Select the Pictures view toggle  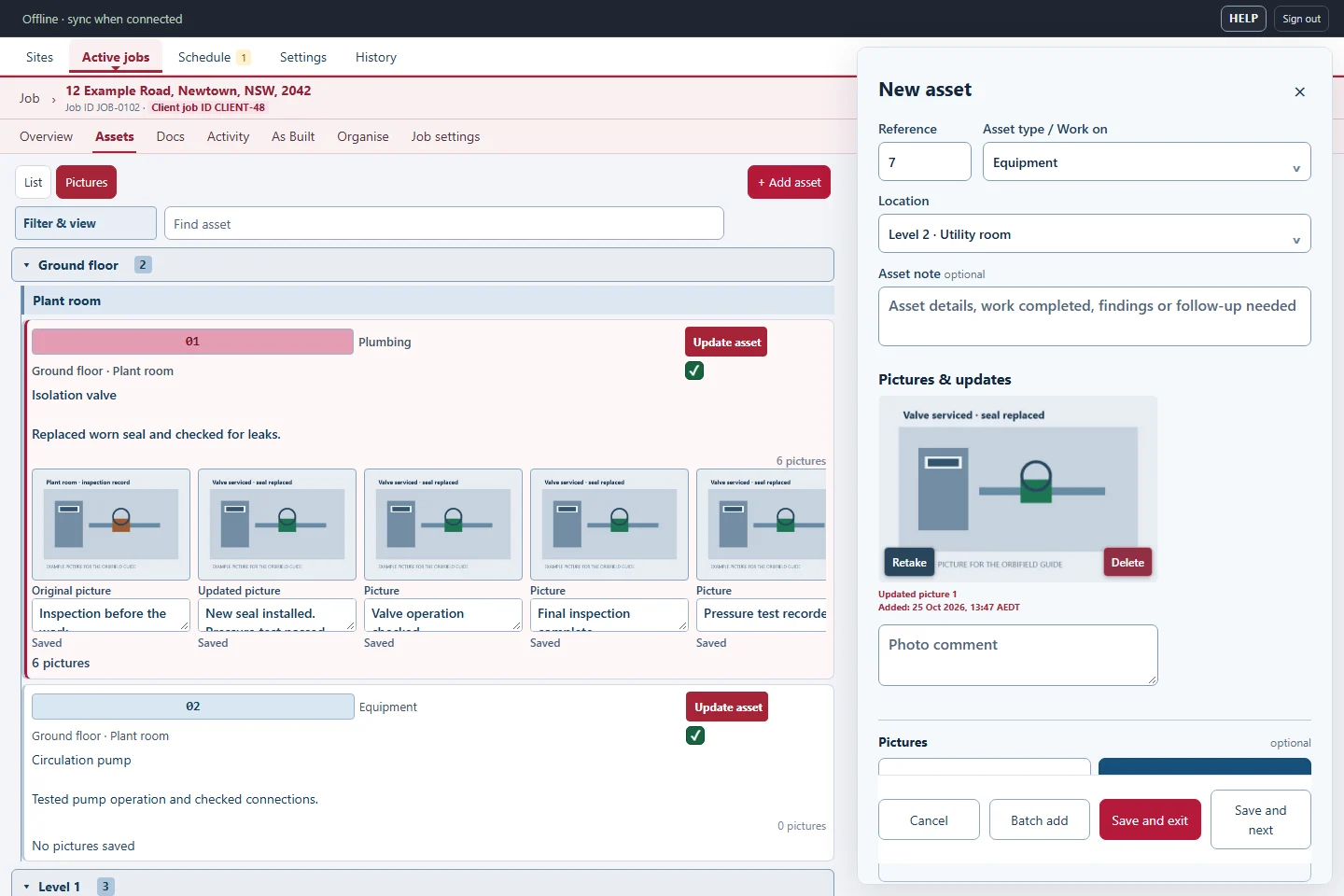pyautogui.click(x=87, y=182)
